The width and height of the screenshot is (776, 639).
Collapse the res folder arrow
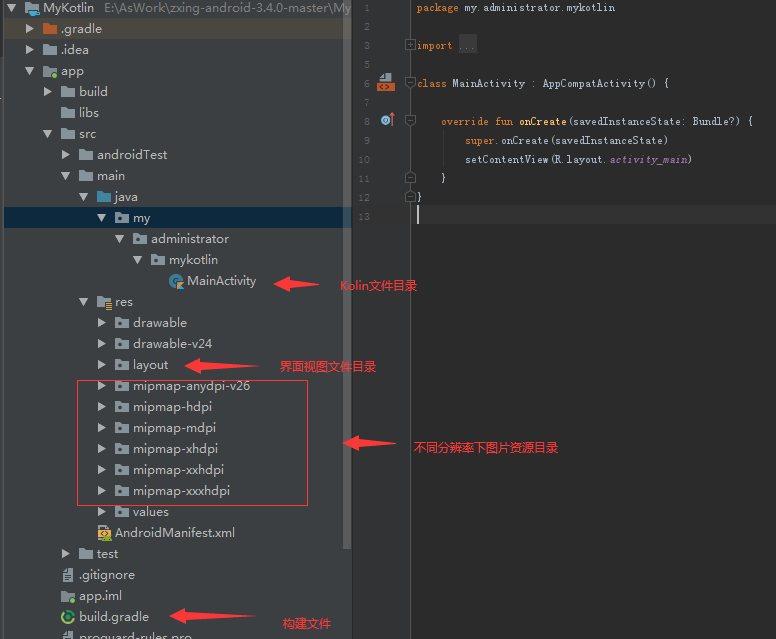coord(84,302)
